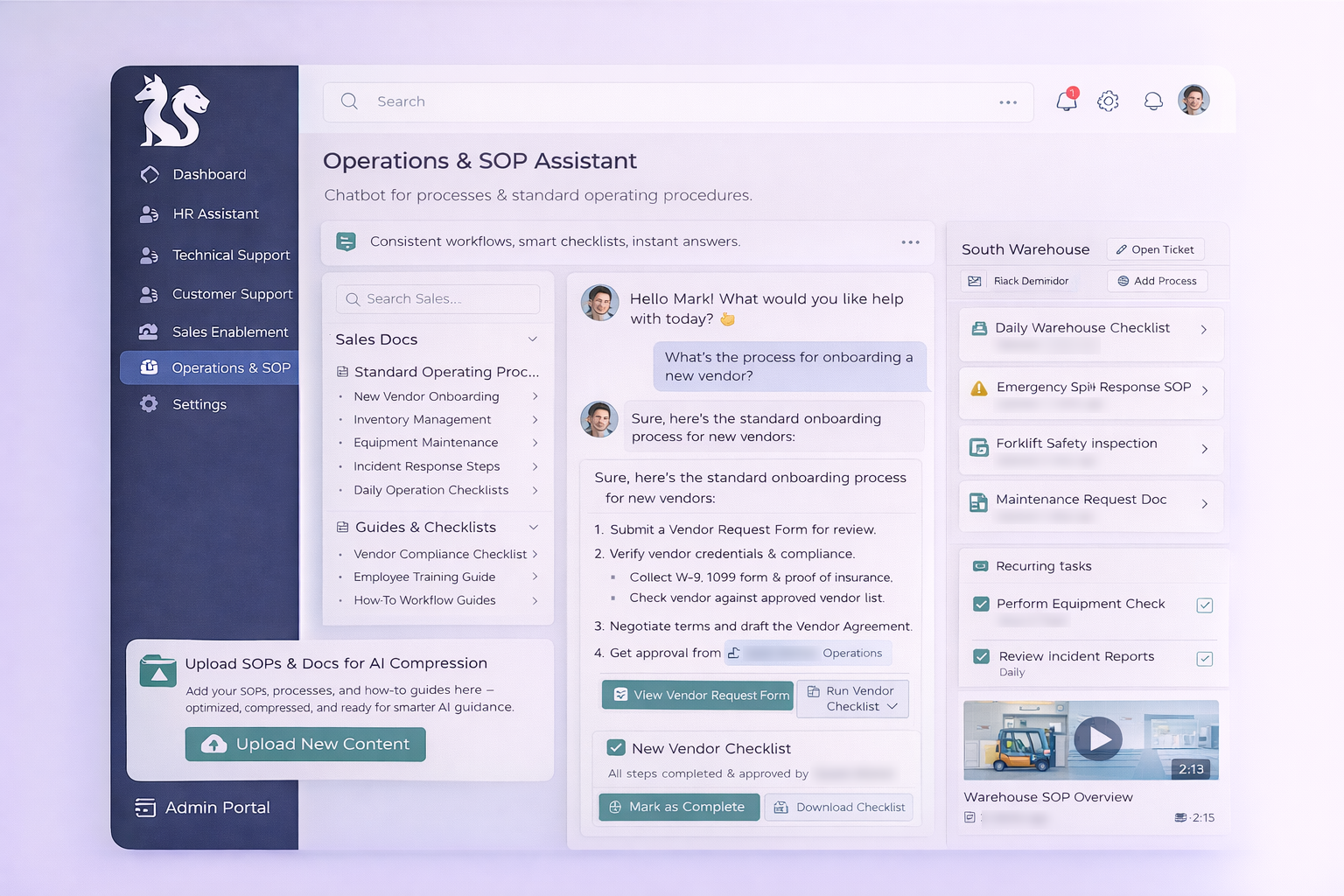Click the Admin Portal icon
Image resolution: width=1344 pixels, height=896 pixels.
[x=145, y=808]
